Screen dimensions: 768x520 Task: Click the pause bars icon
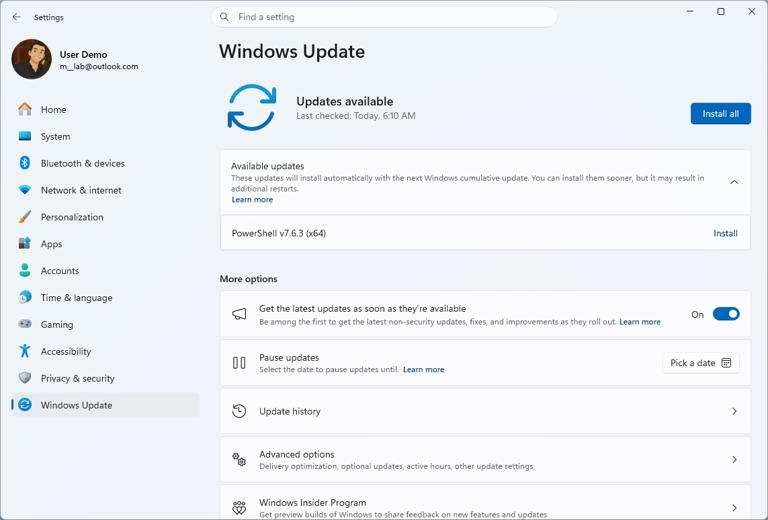[239, 363]
